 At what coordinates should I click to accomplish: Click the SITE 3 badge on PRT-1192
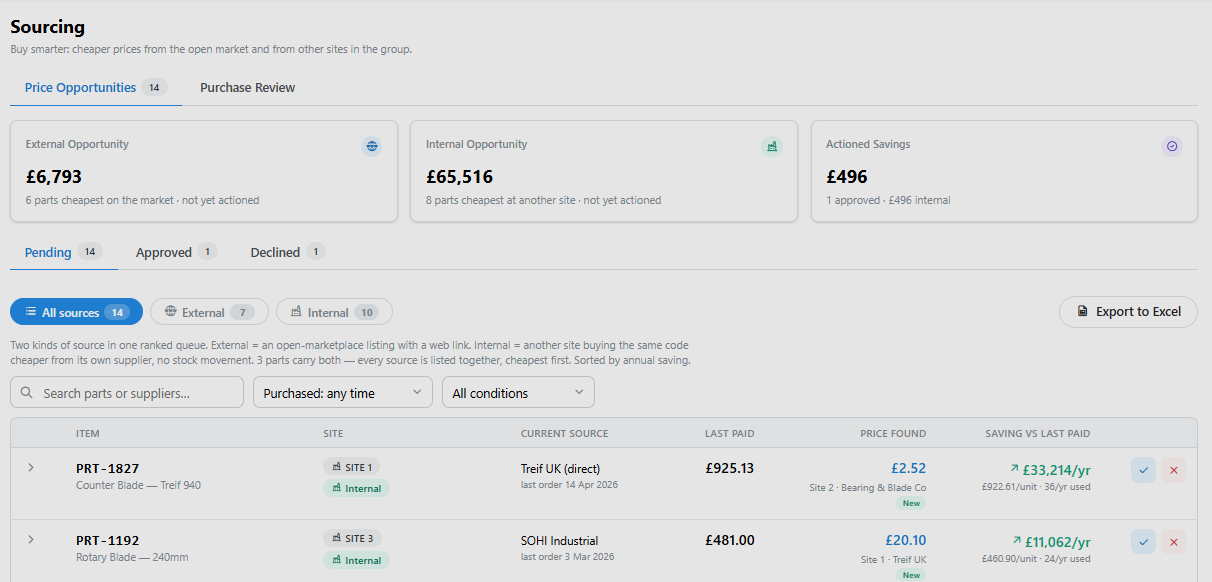[352, 538]
